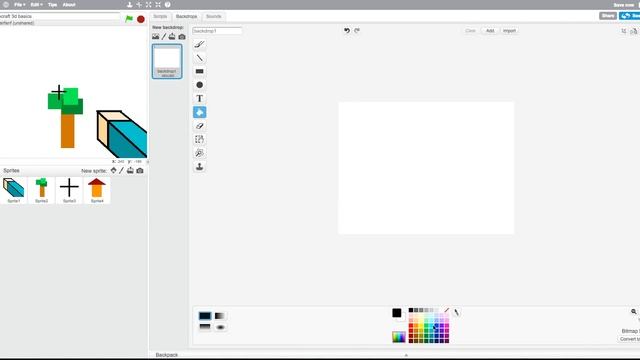Click the current black color swatch
Image resolution: width=640 pixels, height=360 pixels.
tap(396, 313)
